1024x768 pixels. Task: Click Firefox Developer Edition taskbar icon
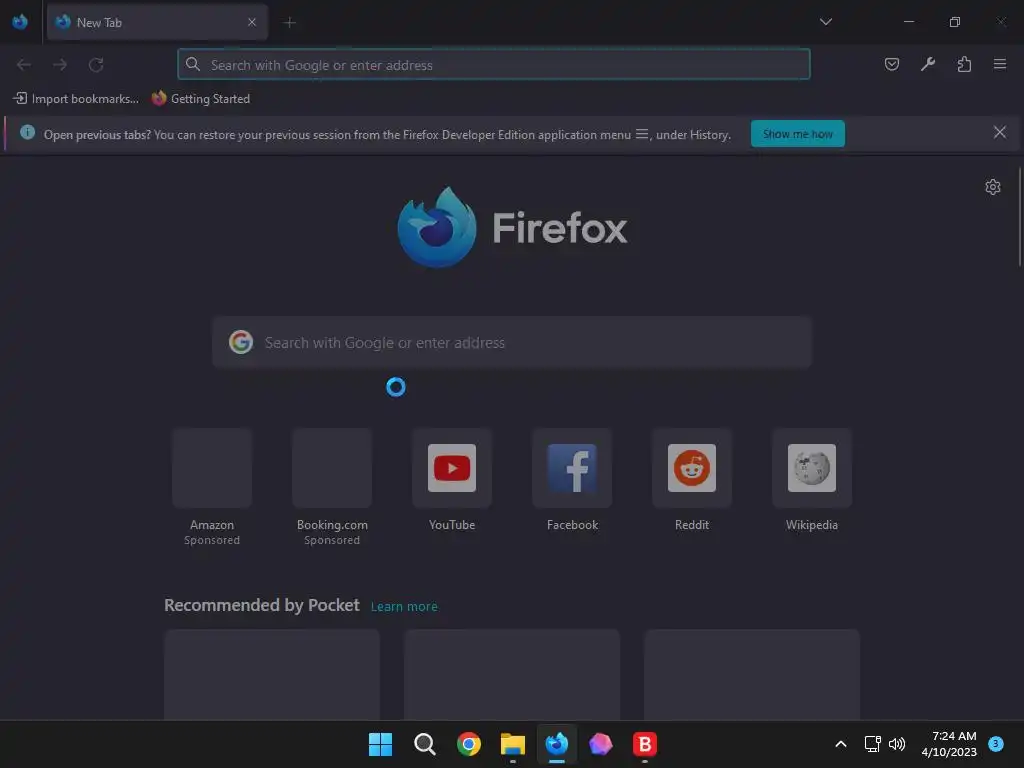tap(557, 744)
